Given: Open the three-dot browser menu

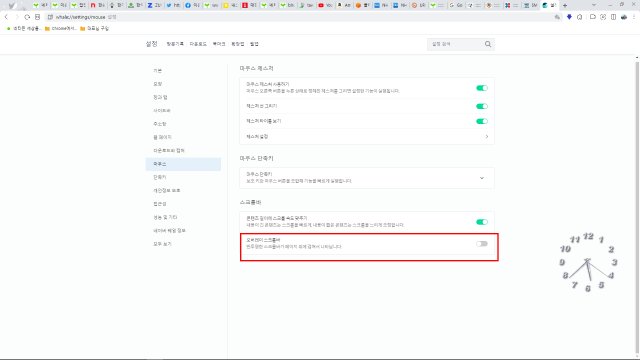Looking at the screenshot, I should [634, 17].
